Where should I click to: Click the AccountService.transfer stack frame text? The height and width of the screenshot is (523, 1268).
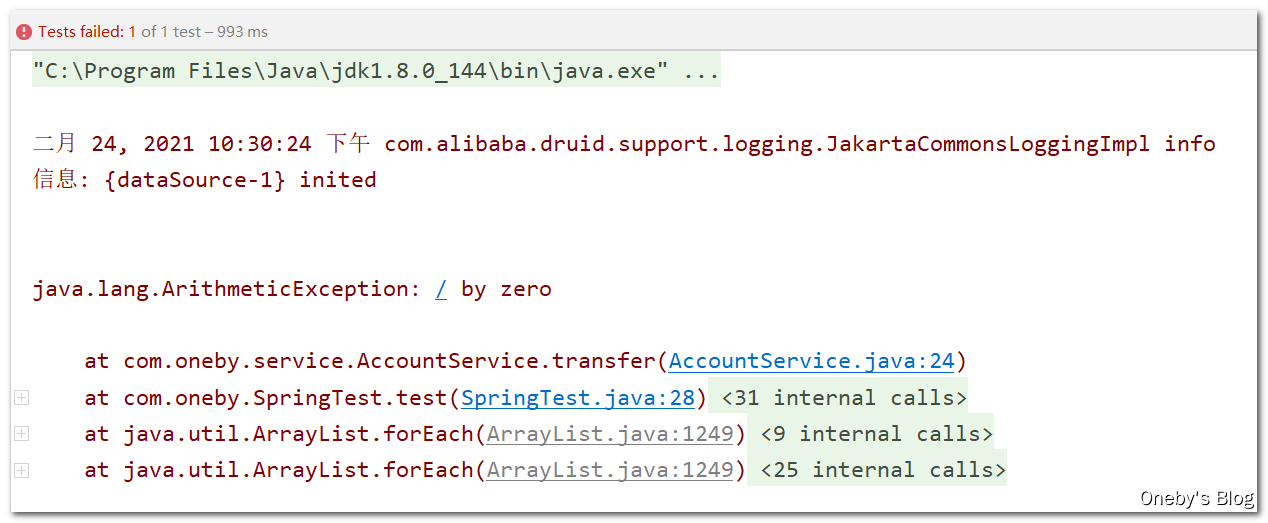[390, 361]
